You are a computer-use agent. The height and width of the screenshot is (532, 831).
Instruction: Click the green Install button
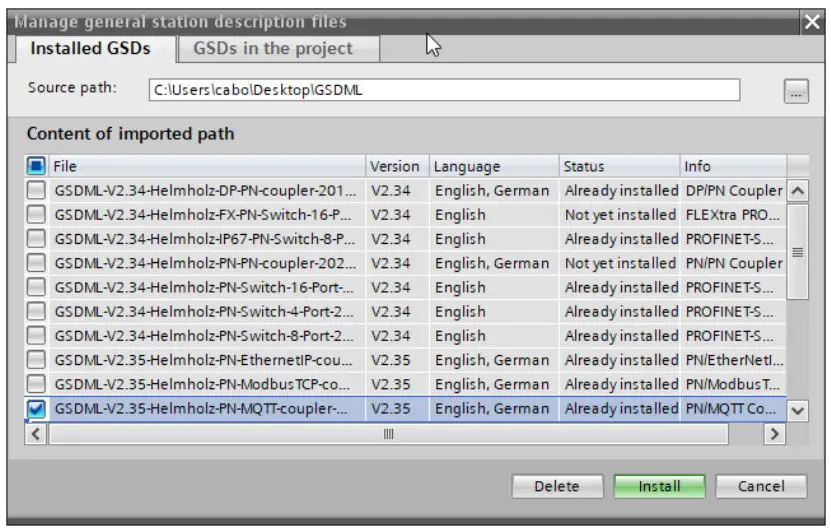659,486
